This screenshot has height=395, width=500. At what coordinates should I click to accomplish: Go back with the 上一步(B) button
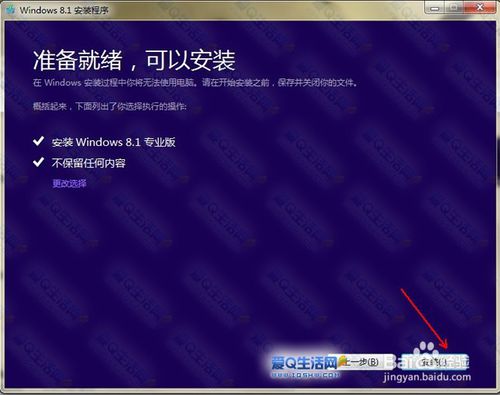coord(360,362)
